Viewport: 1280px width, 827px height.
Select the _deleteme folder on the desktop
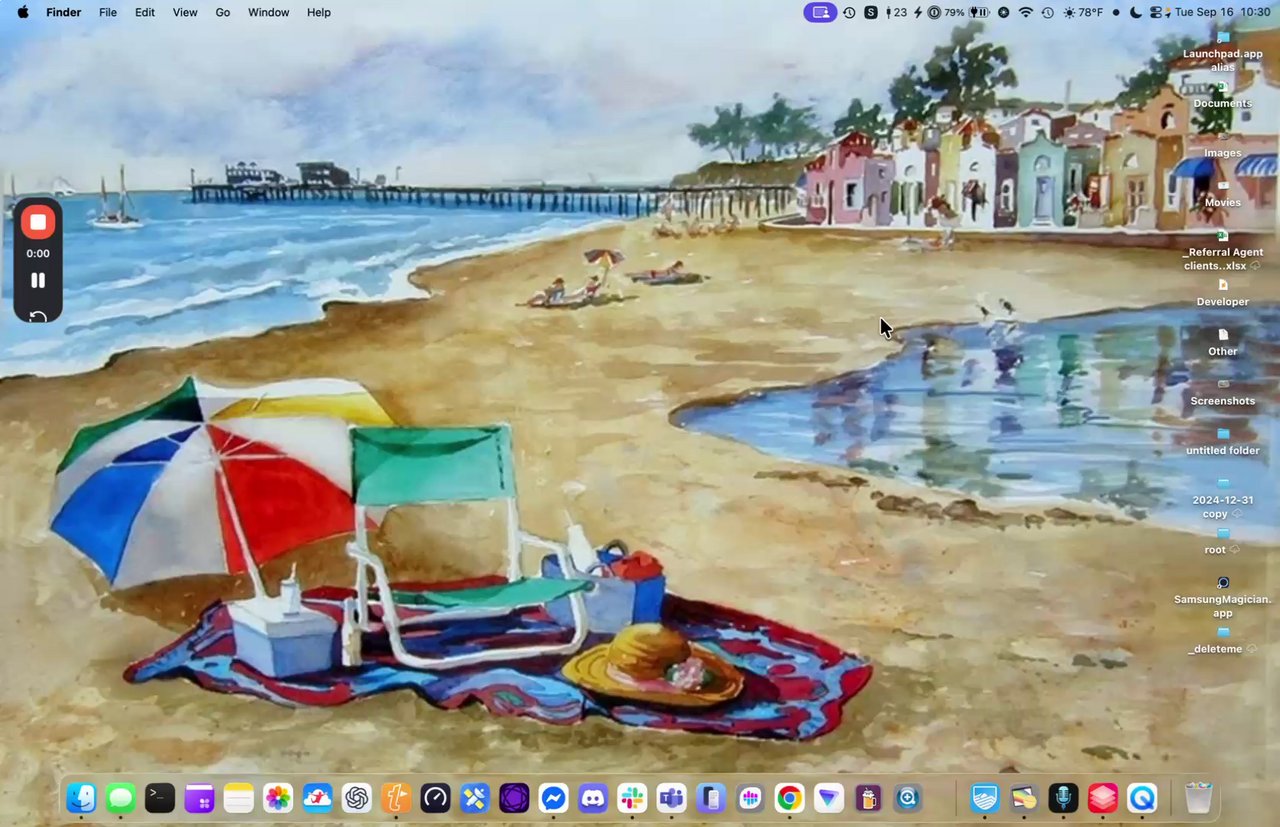click(1223, 641)
